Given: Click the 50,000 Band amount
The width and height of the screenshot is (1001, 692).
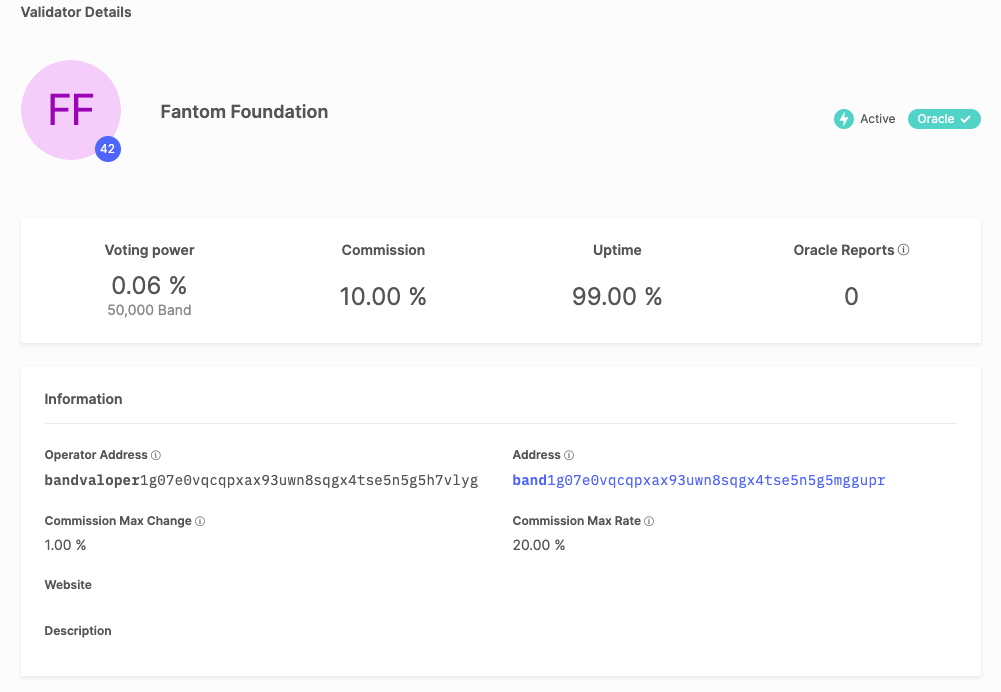Looking at the screenshot, I should (149, 310).
